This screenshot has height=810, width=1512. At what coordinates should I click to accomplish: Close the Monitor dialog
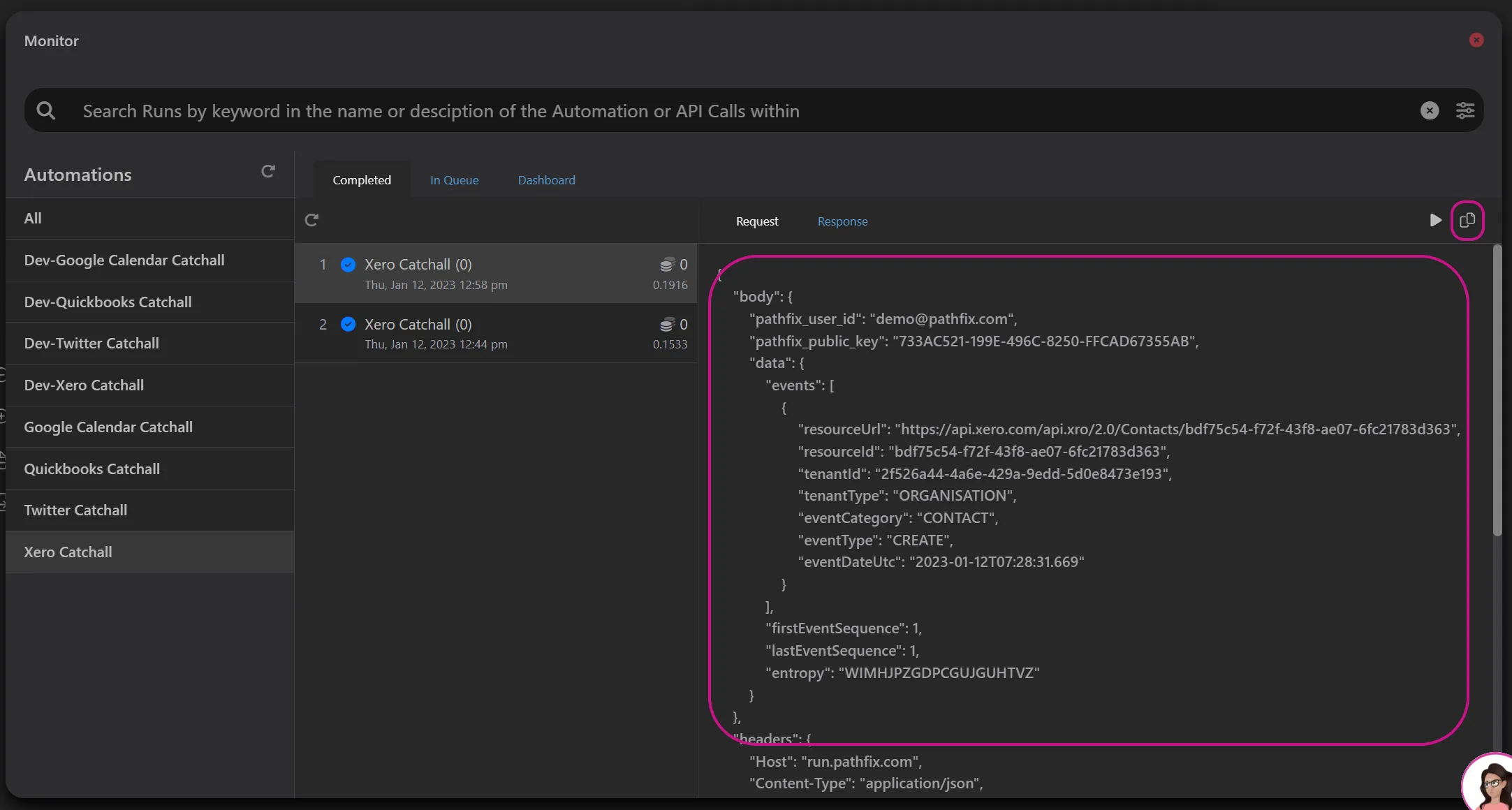click(1476, 40)
